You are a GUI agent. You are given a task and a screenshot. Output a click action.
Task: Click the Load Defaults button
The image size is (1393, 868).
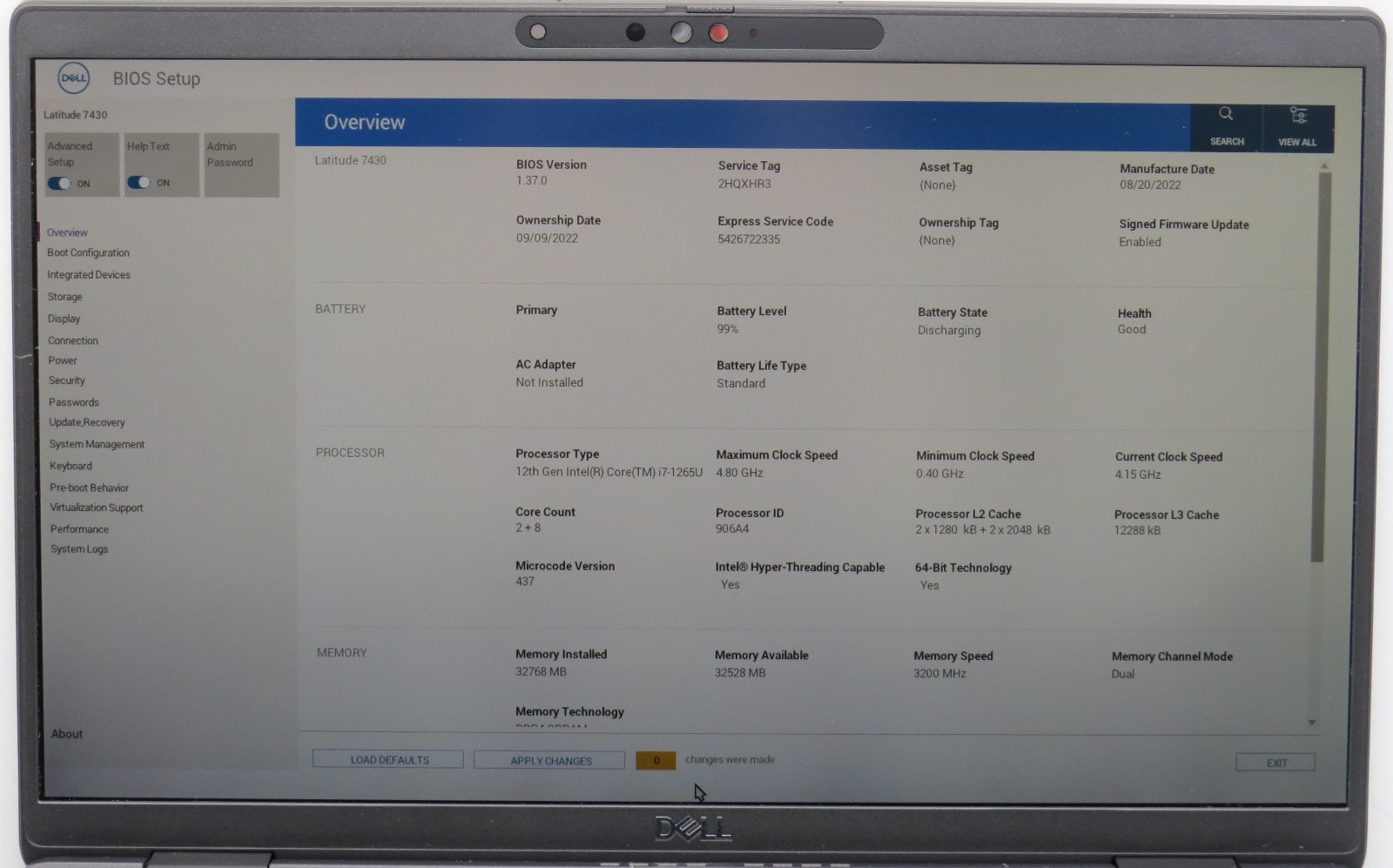tap(388, 760)
